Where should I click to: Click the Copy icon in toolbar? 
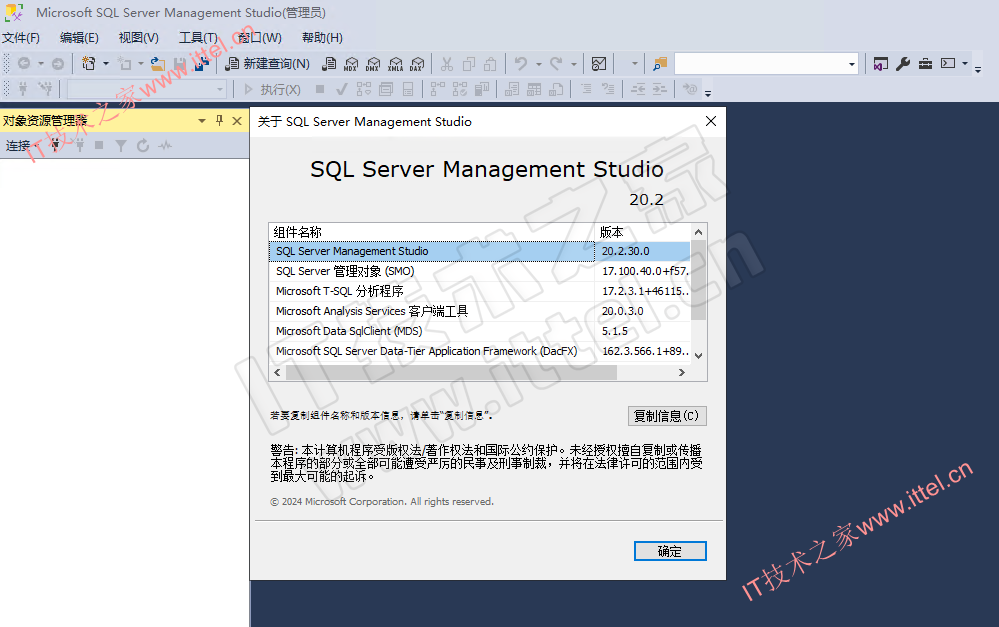point(469,64)
